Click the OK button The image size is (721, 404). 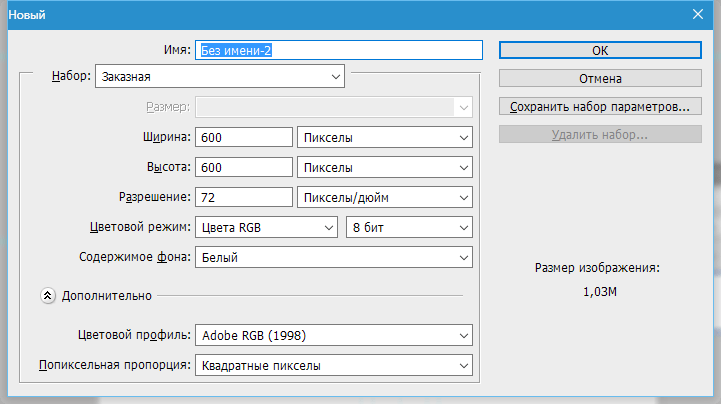(600, 50)
